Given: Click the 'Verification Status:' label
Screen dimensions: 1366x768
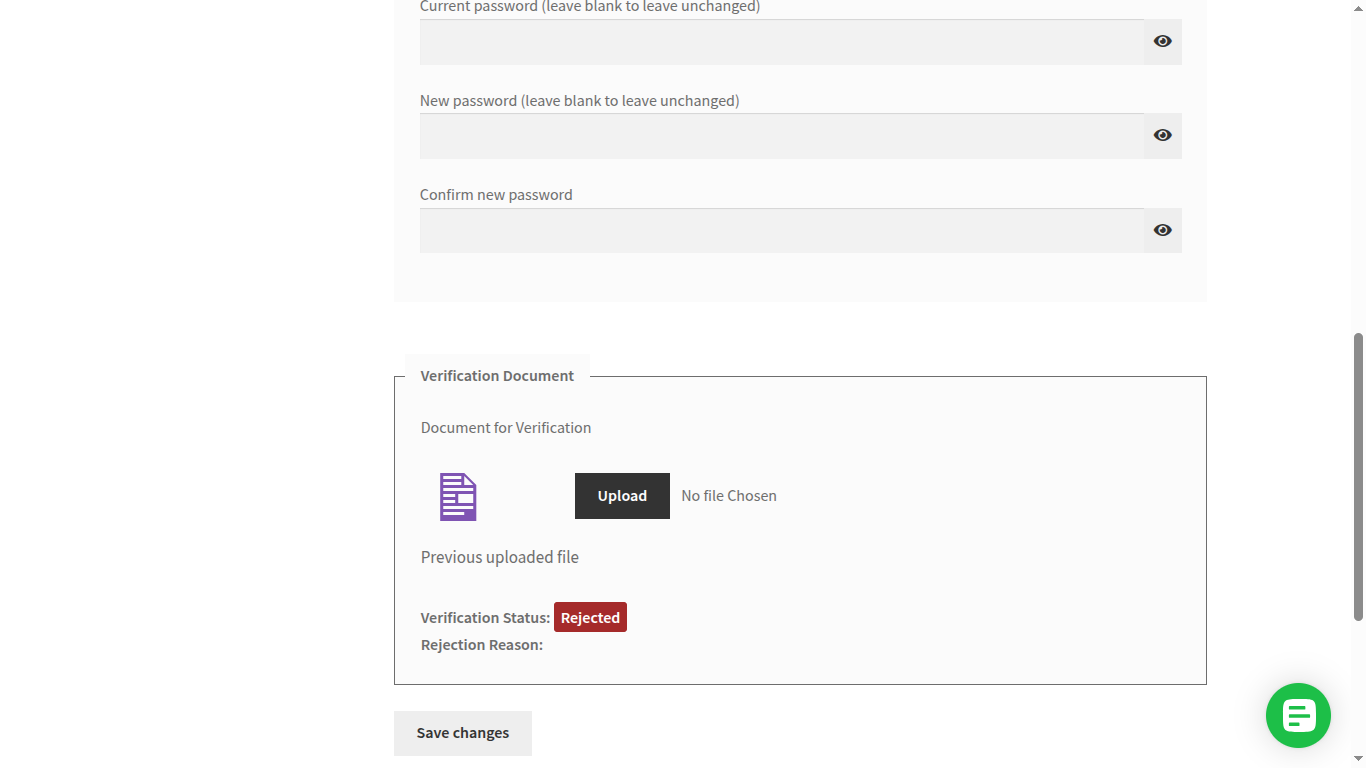Looking at the screenshot, I should [485, 618].
